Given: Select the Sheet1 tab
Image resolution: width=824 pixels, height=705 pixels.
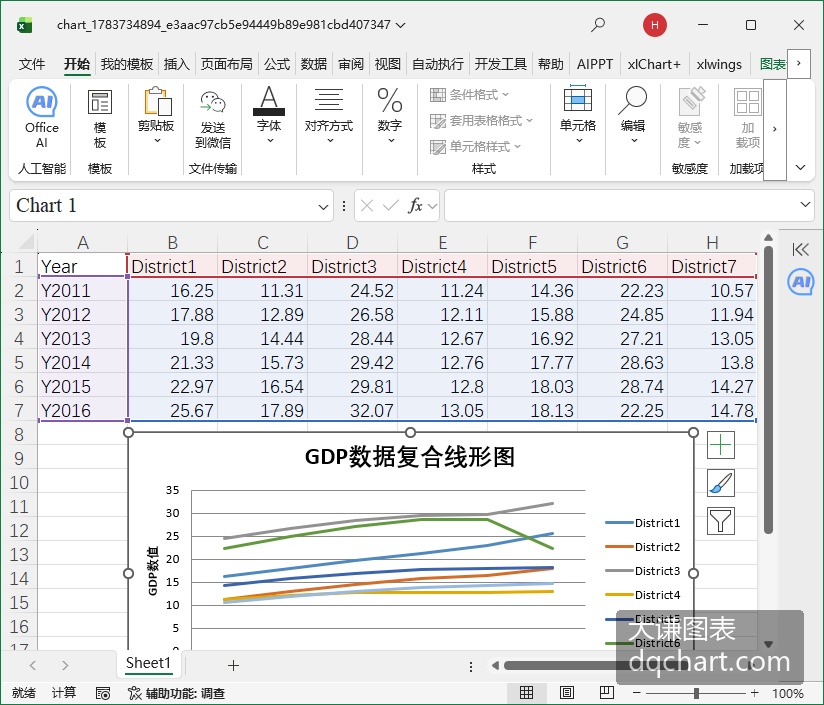Looking at the screenshot, I should (149, 663).
